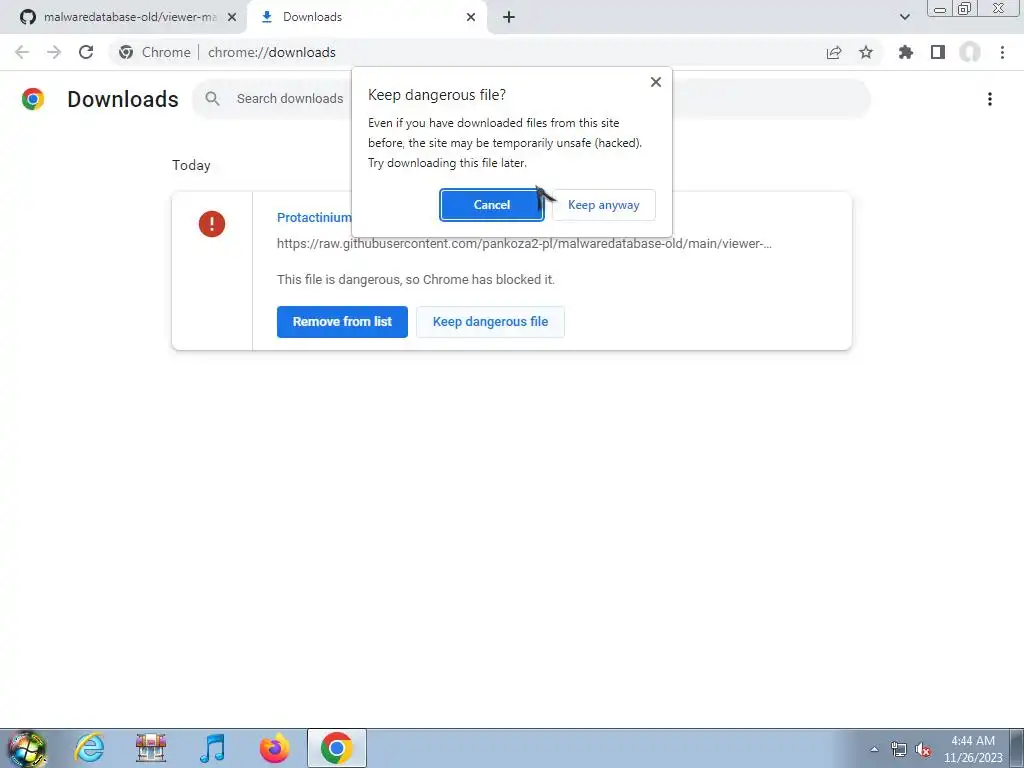Click the Chrome taskbar button
Image resolution: width=1024 pixels, height=768 pixels.
pyautogui.click(x=336, y=748)
